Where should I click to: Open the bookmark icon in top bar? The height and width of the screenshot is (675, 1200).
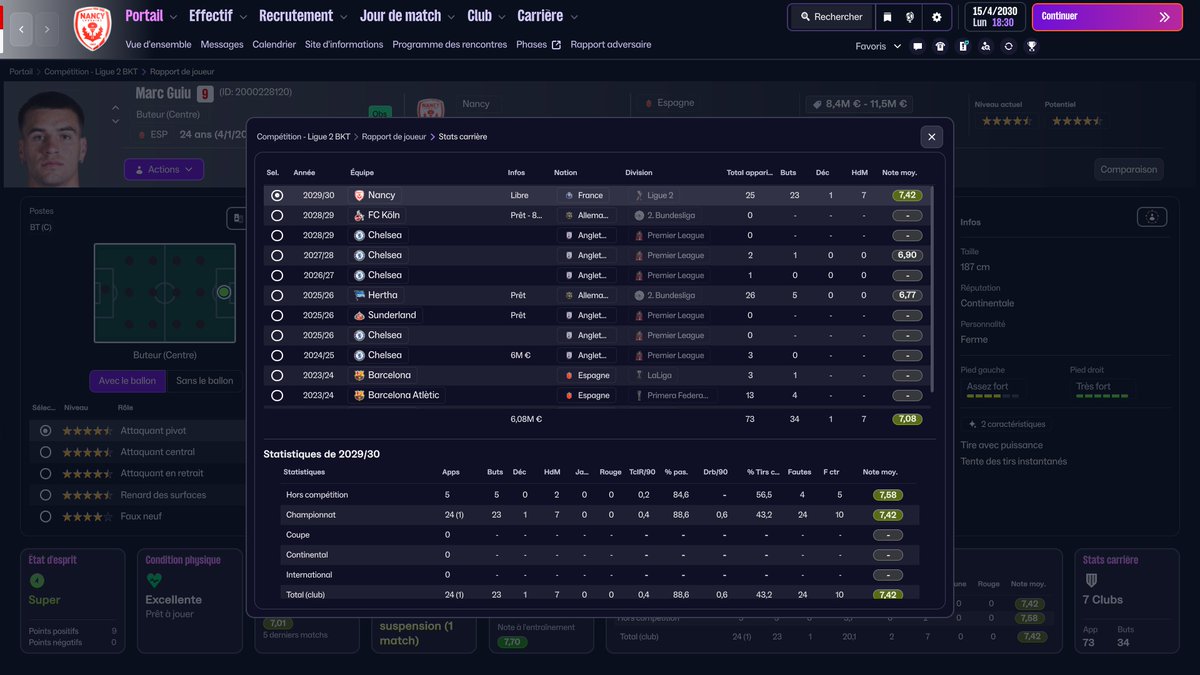(x=887, y=17)
